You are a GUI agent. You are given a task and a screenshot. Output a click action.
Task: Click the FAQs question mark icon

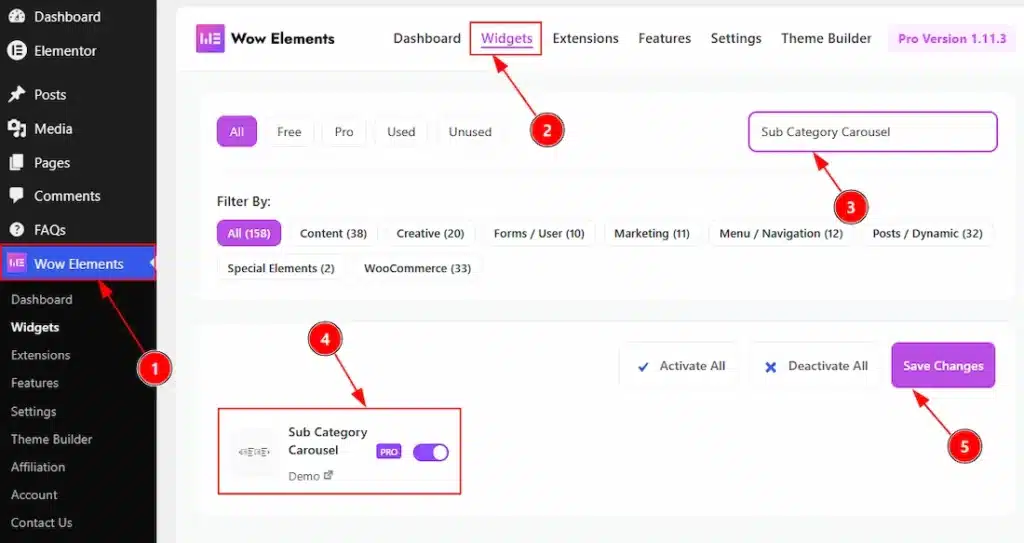pos(16,229)
